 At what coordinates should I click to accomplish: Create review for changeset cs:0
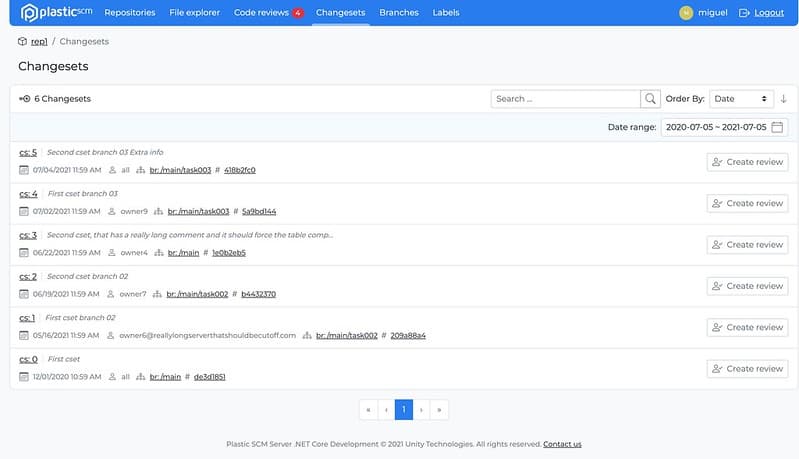pos(747,368)
